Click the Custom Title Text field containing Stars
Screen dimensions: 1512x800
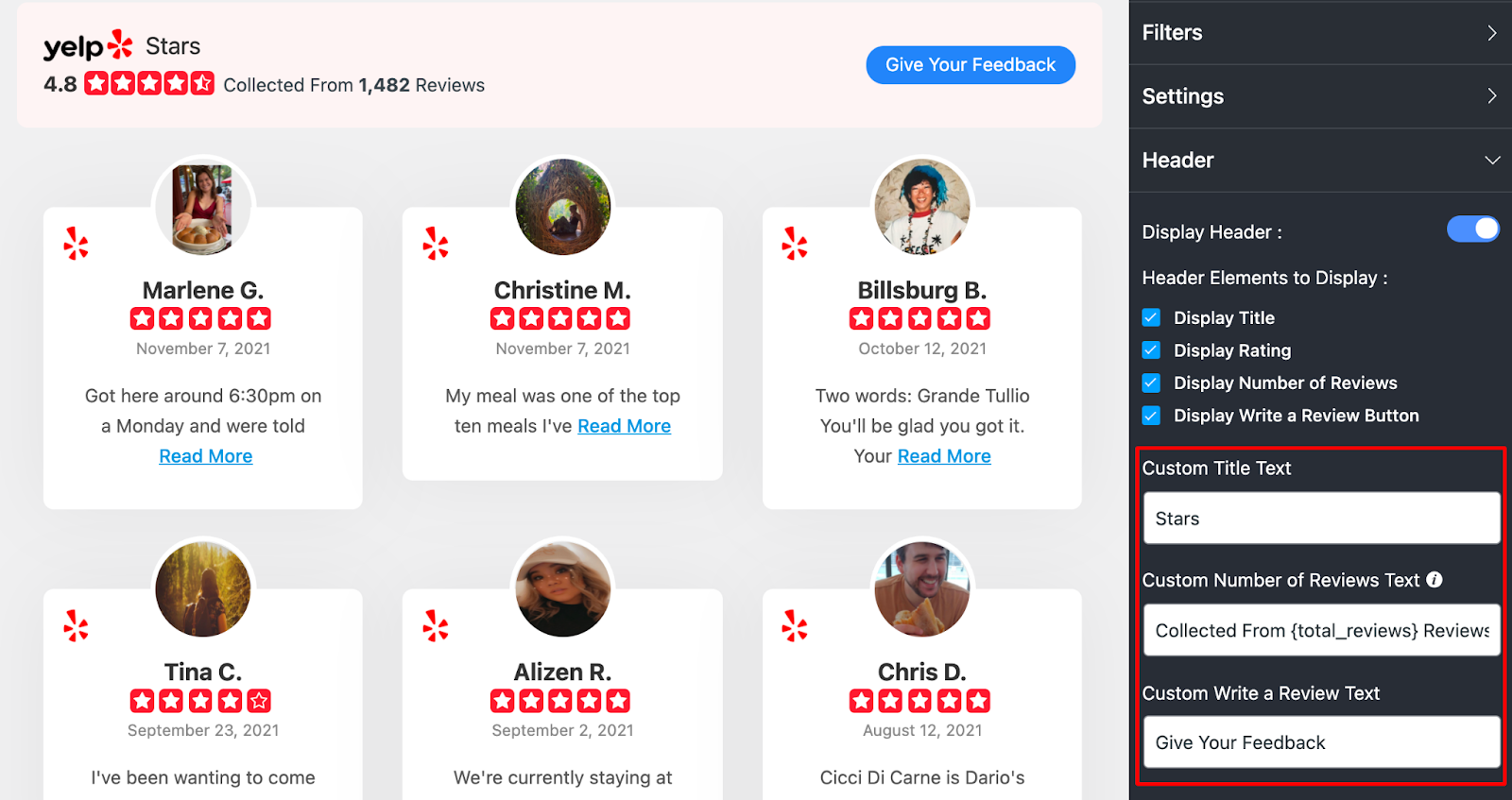click(1321, 519)
